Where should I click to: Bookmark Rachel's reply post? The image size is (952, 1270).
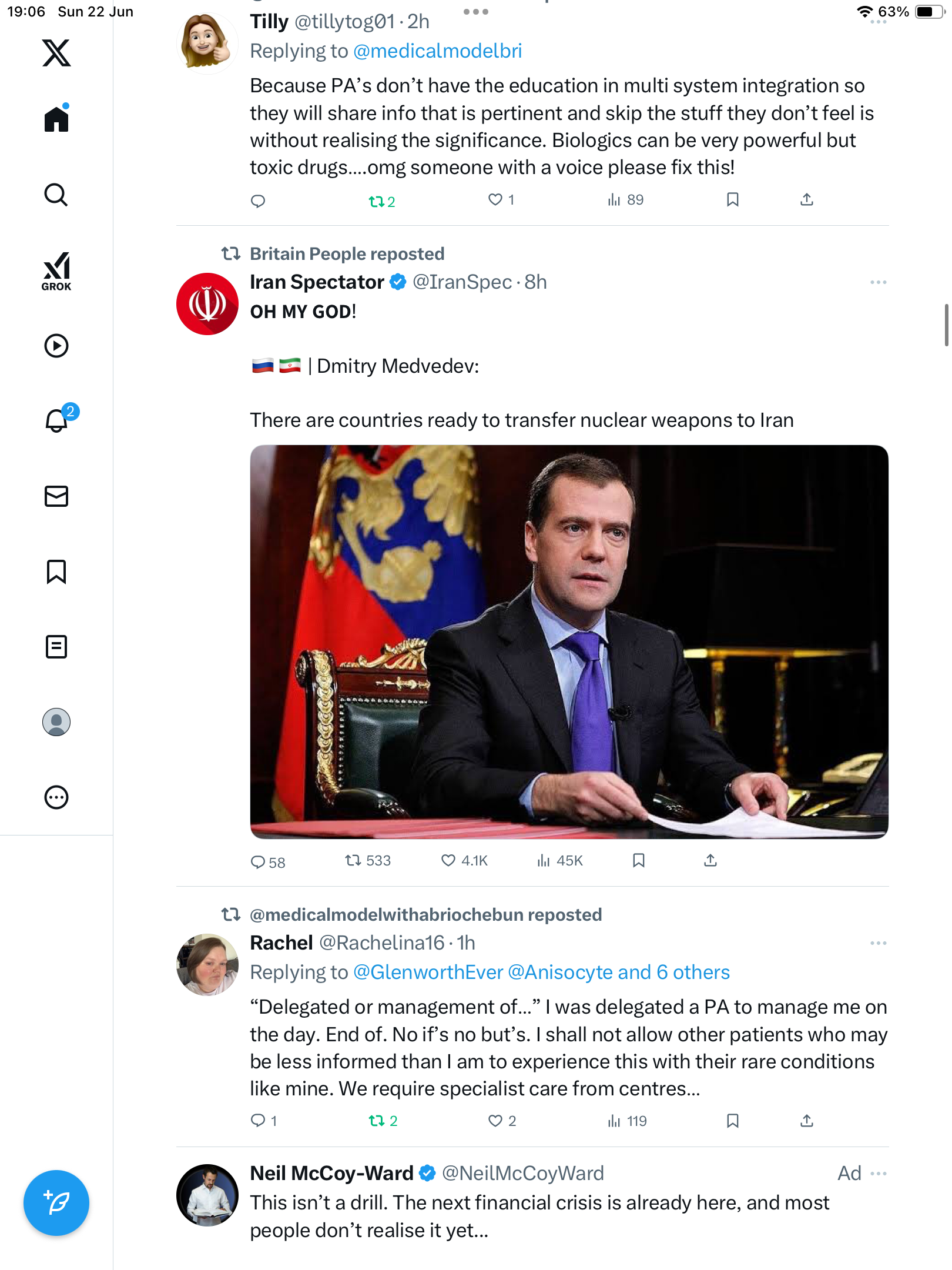point(732,1121)
